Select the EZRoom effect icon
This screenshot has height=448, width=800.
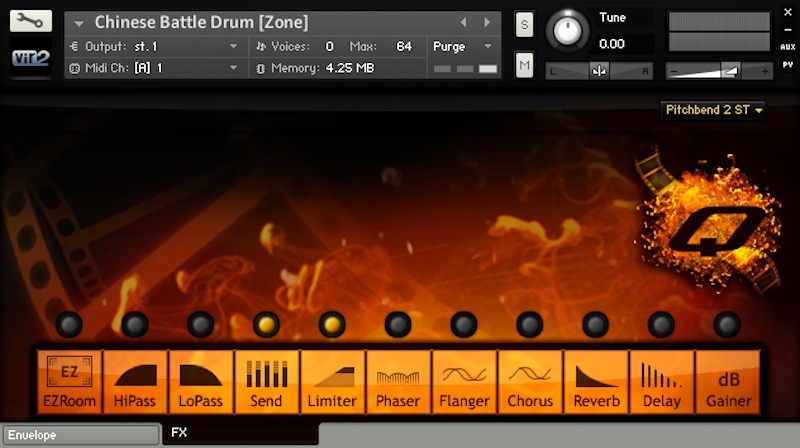click(69, 382)
